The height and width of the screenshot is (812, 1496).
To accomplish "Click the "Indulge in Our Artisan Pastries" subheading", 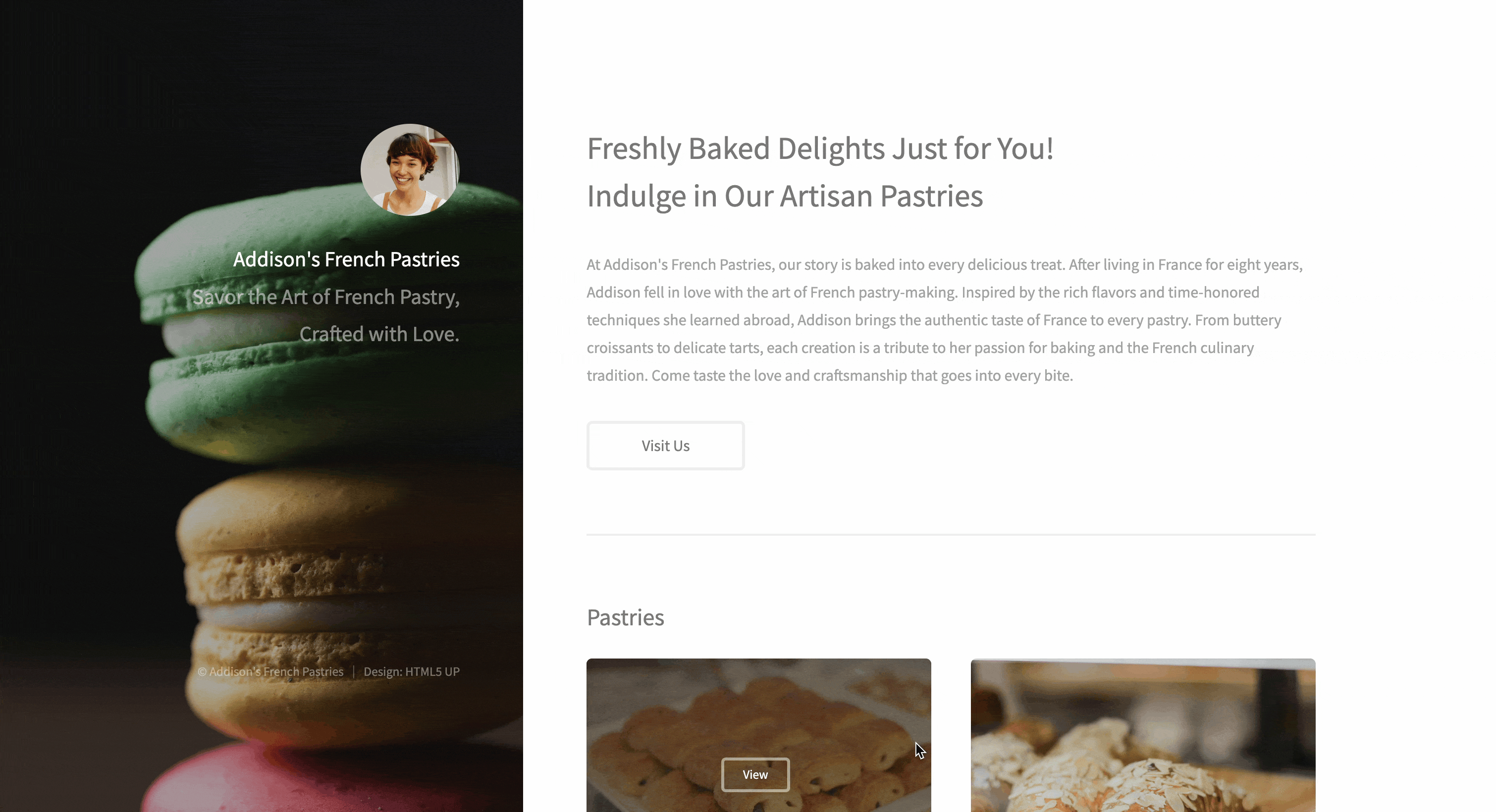I will coord(784,196).
